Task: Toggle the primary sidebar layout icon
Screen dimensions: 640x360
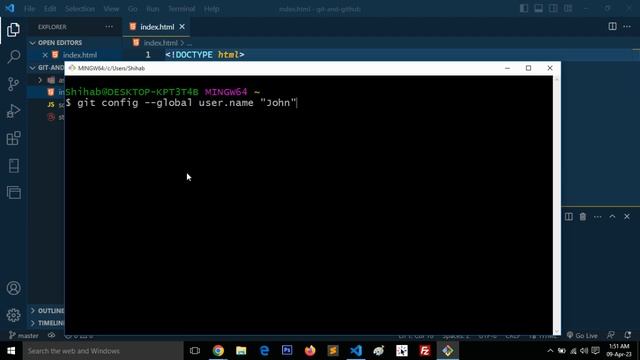Action: click(x=524, y=9)
